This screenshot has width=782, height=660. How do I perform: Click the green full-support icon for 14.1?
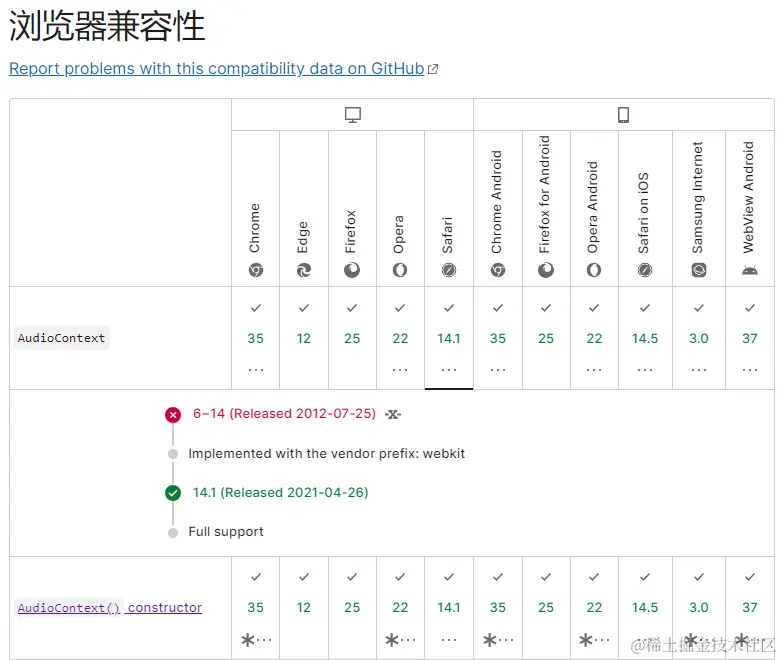tap(173, 493)
